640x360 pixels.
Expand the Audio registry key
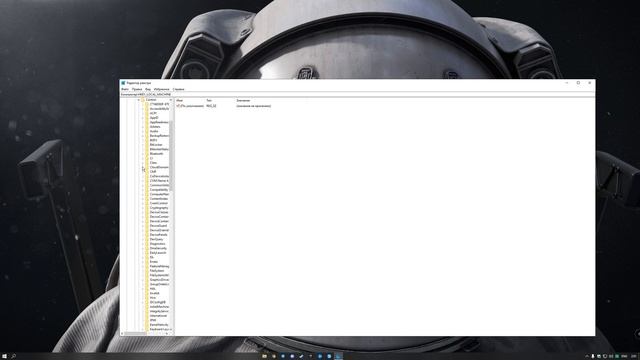point(143,131)
